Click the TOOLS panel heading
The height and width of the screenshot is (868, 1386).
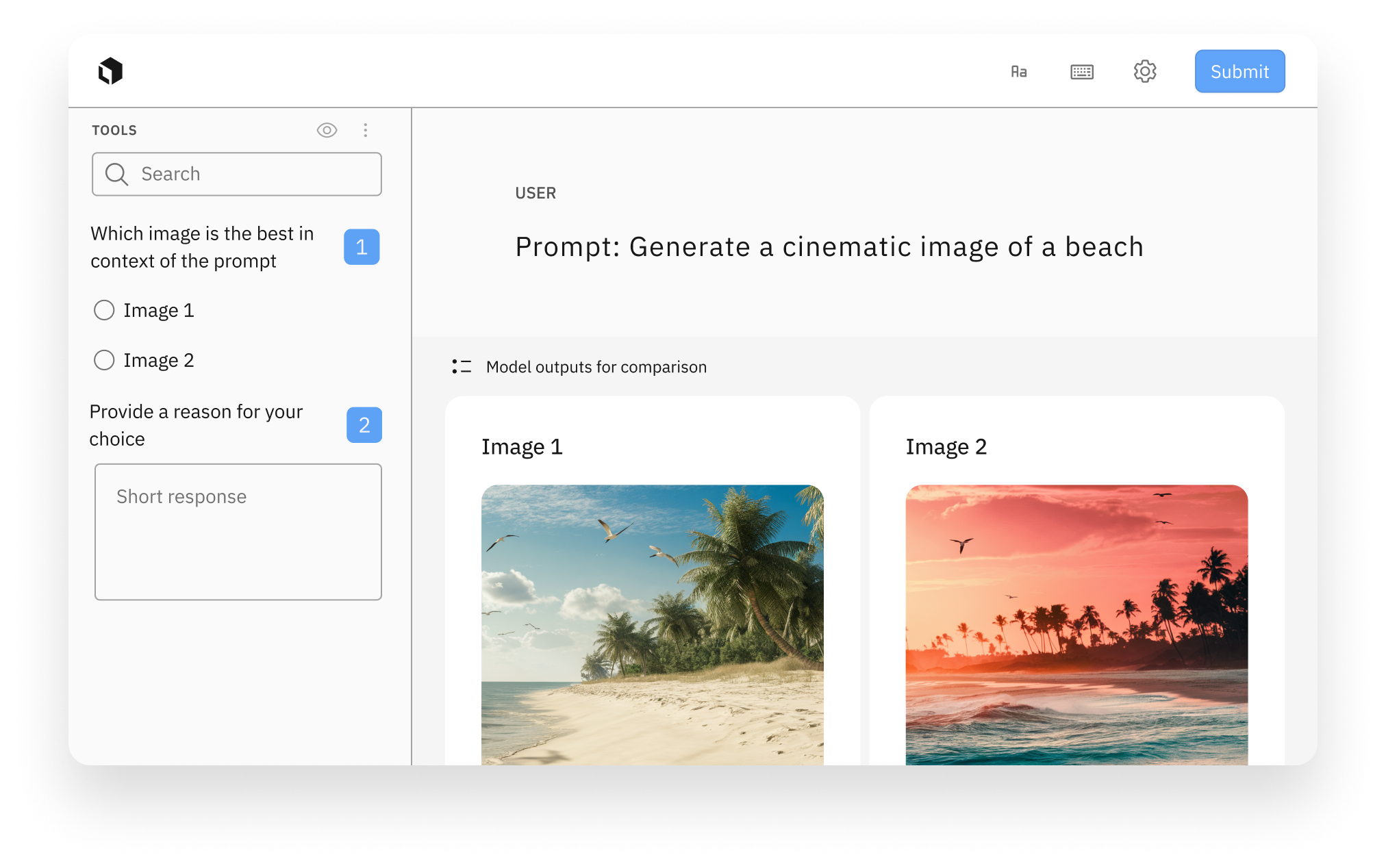point(114,130)
